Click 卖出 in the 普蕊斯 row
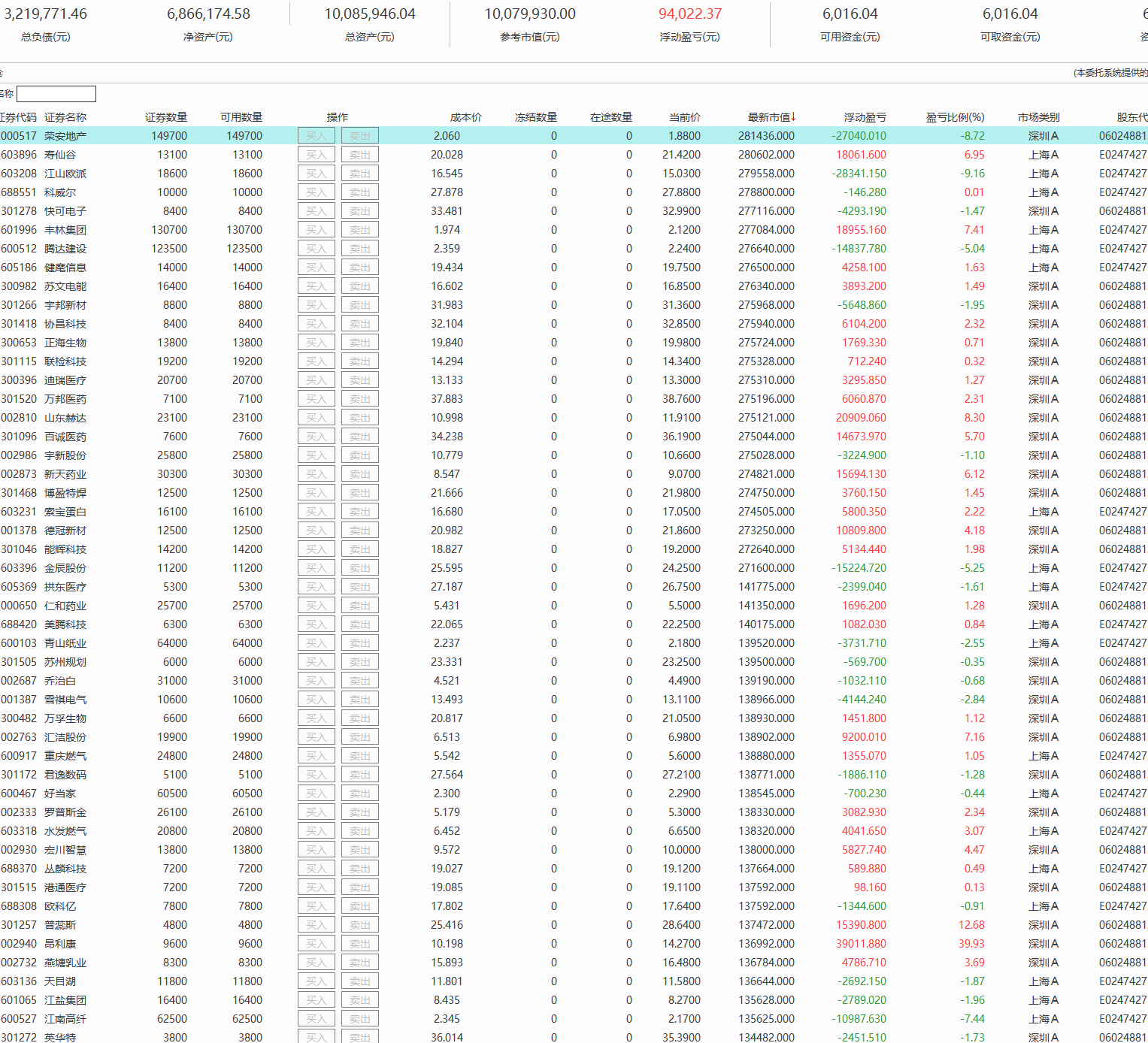This screenshot has width=1148, height=1043. 359,925
